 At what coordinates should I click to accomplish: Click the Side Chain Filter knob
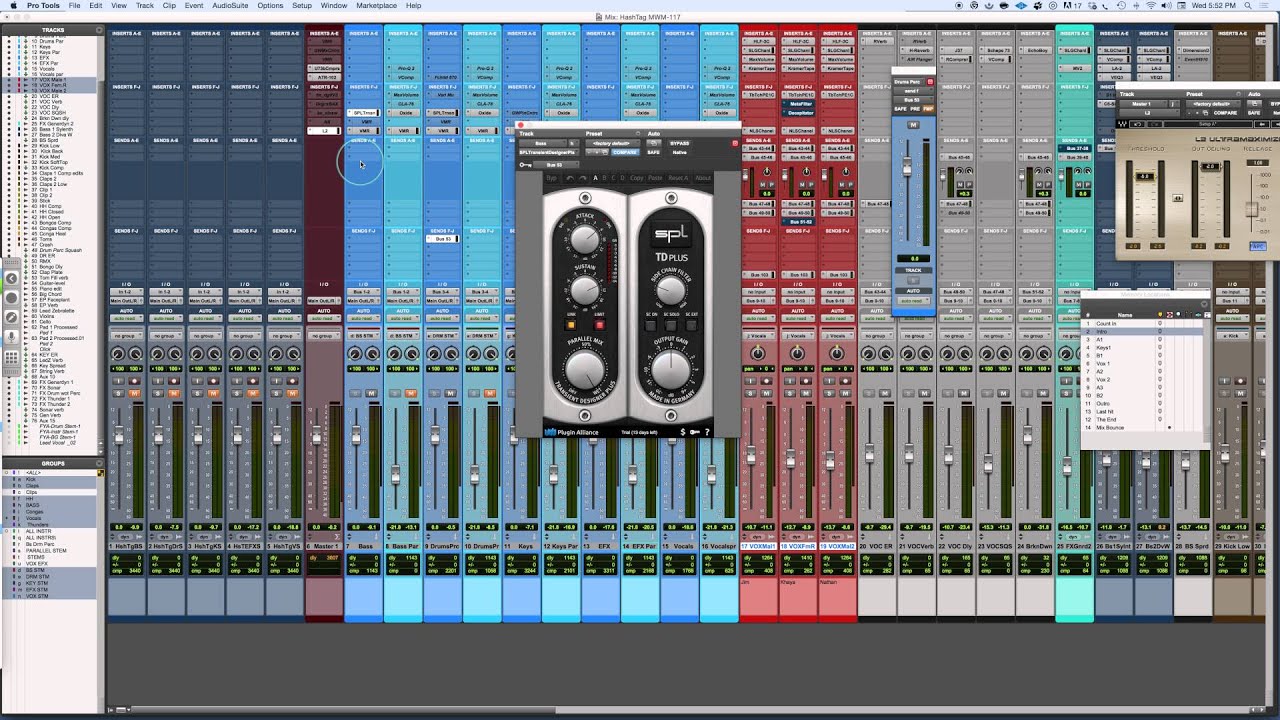point(670,290)
